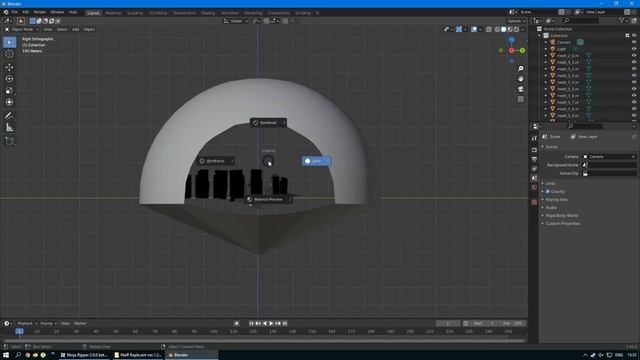Click the zoom magnifier viewport gizmo
640x360 pixels.
click(520, 69)
